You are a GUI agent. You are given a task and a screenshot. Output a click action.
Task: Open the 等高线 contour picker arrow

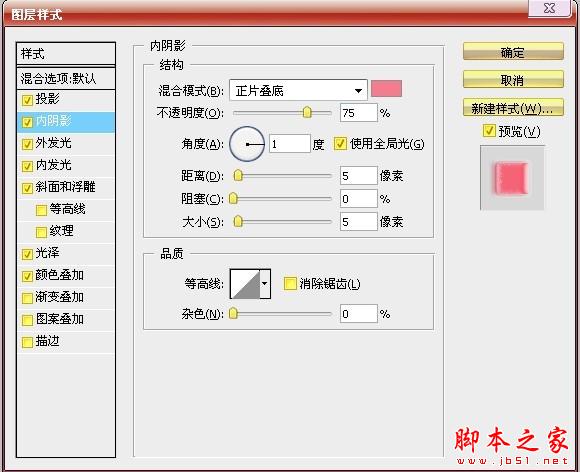pos(265,284)
